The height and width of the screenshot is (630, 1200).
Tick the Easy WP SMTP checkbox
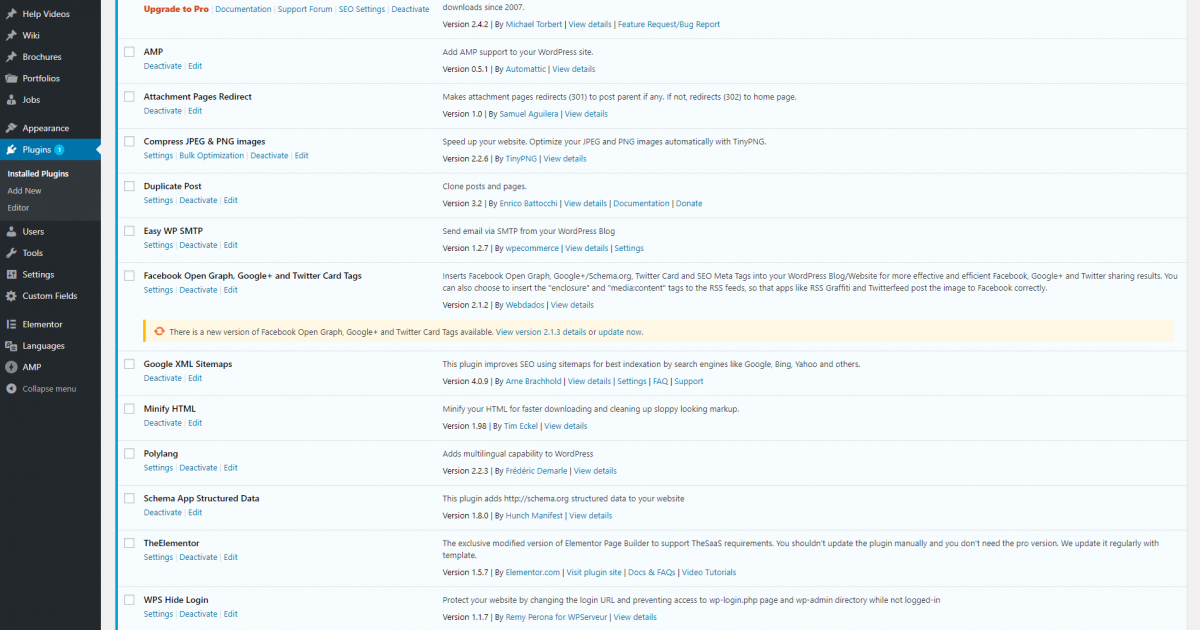(x=129, y=231)
